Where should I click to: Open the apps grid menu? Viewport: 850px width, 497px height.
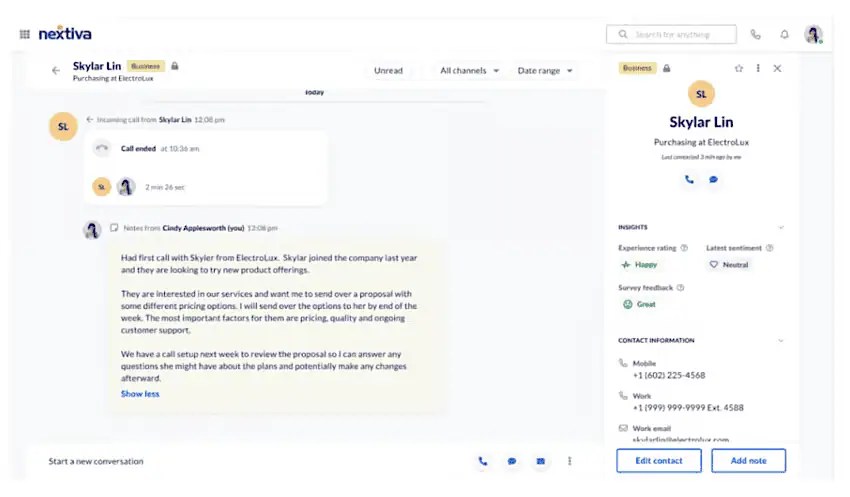(24, 34)
